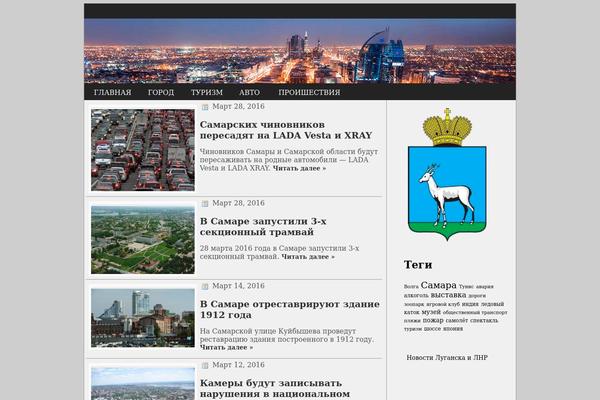Click the Samara coat of arms image

pyautogui.click(x=447, y=175)
